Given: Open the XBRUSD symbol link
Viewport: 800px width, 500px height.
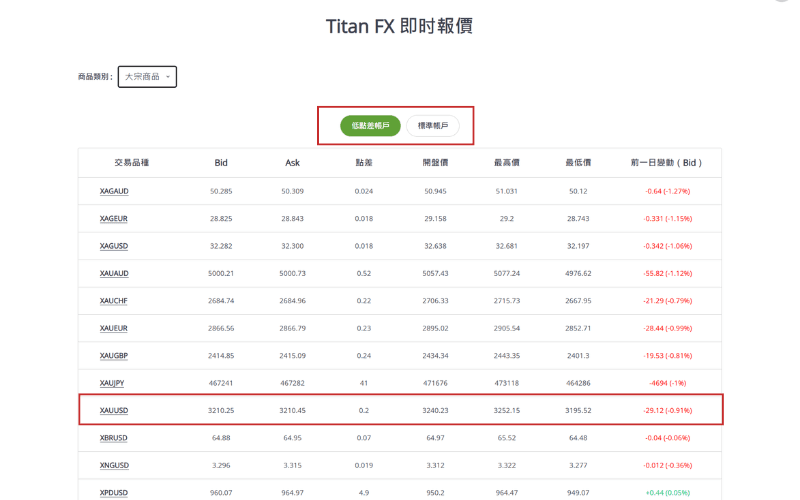Looking at the screenshot, I should pos(113,438).
